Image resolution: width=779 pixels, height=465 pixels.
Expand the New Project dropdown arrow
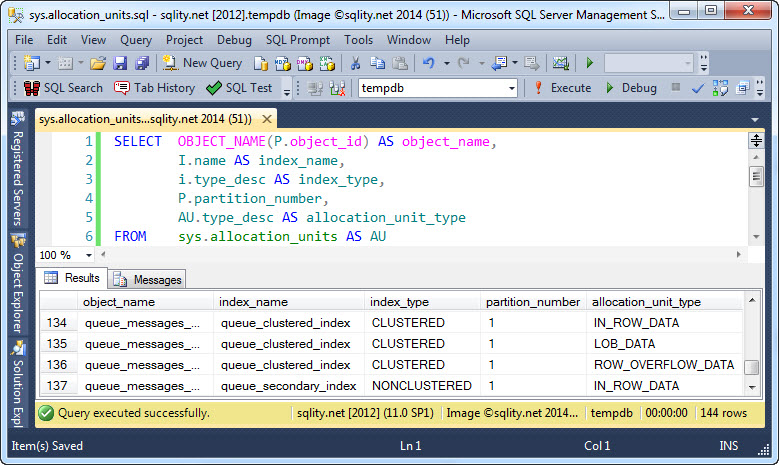click(48, 63)
